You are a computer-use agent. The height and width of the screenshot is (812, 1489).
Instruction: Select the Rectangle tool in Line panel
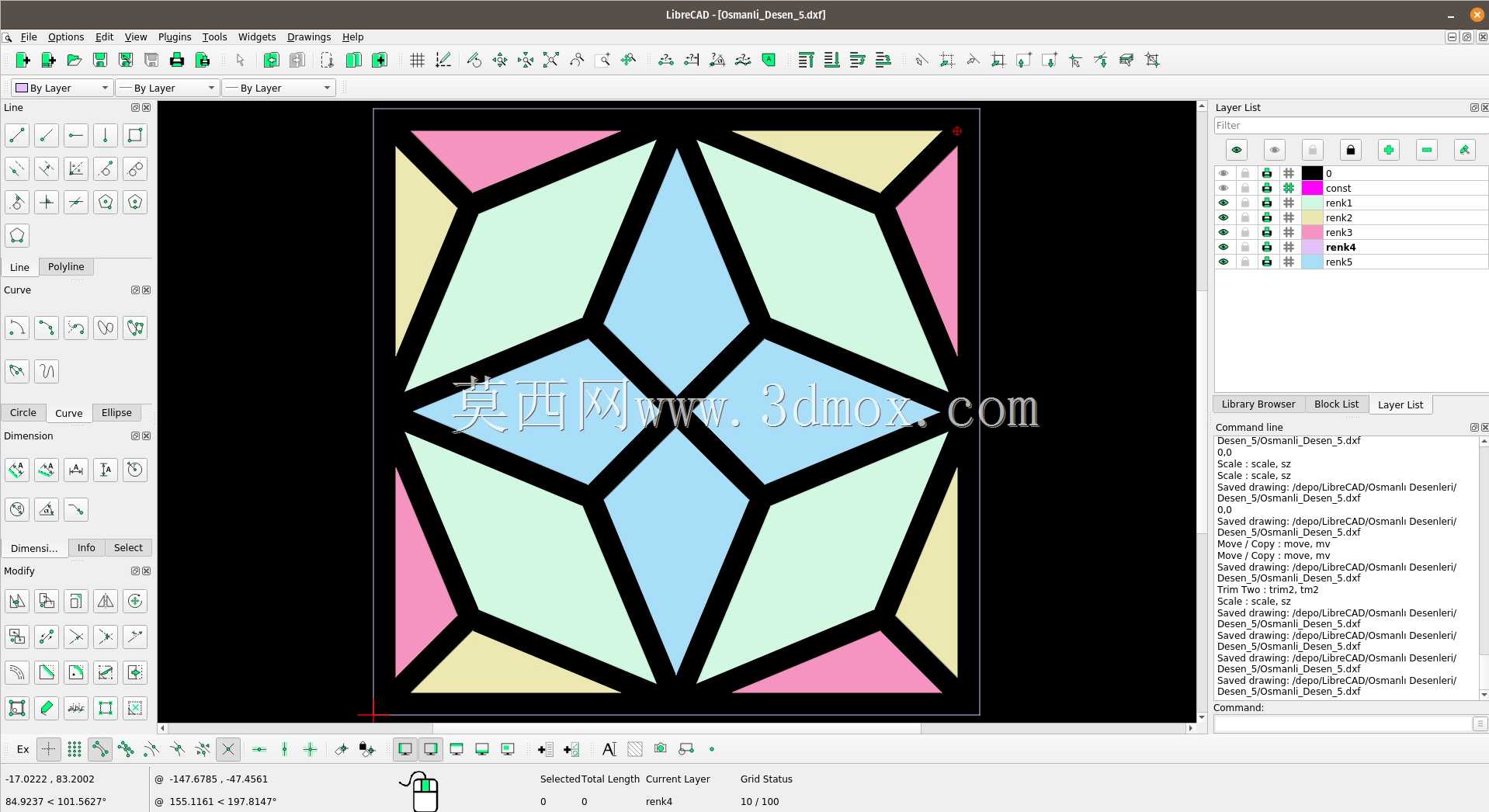click(135, 135)
